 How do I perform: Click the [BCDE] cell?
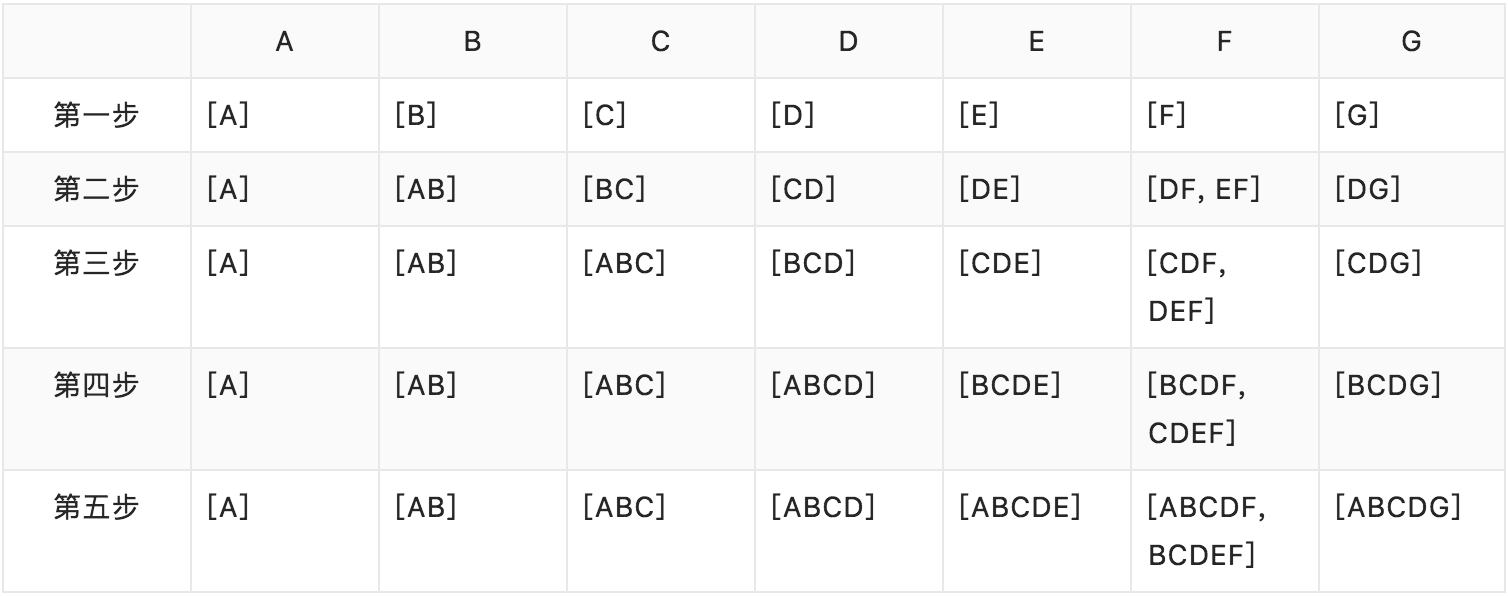tap(1009, 385)
